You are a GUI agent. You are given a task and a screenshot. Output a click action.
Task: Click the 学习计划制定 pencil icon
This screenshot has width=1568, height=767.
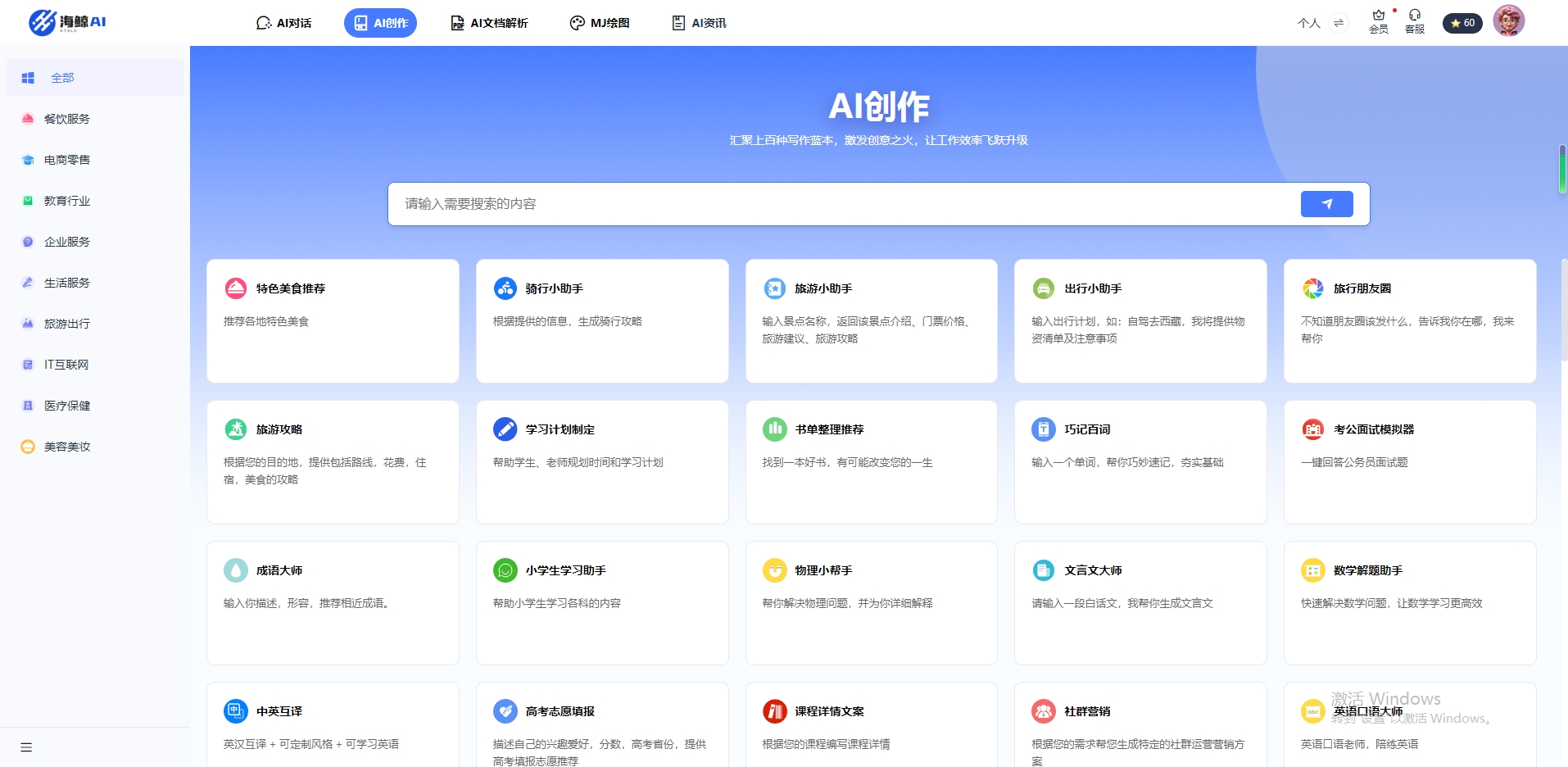point(505,429)
